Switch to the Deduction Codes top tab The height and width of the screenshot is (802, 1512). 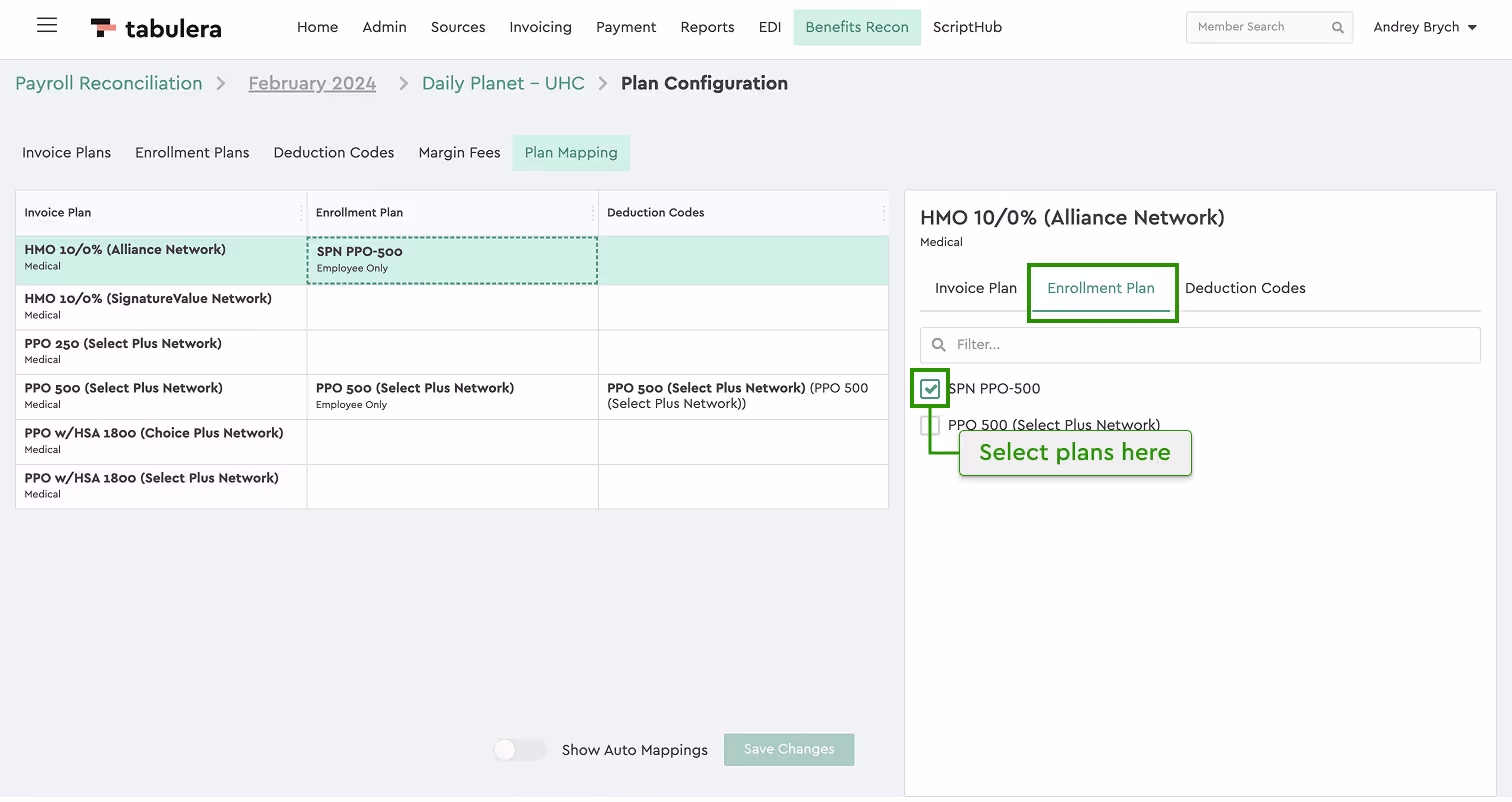click(334, 153)
